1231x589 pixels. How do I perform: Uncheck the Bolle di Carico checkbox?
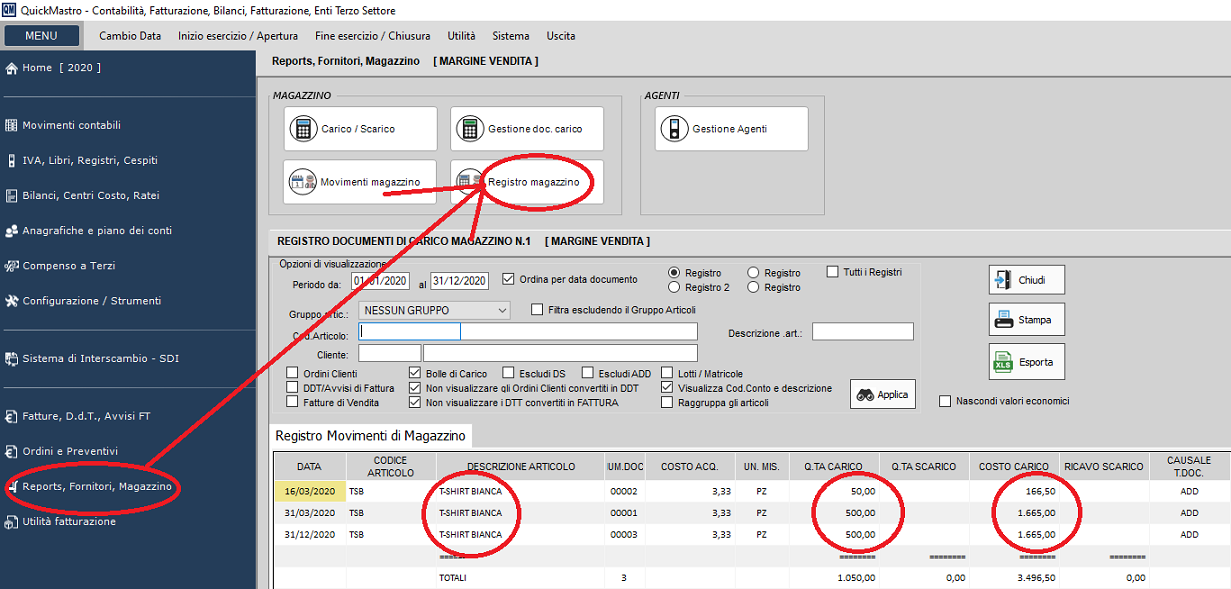(415, 374)
